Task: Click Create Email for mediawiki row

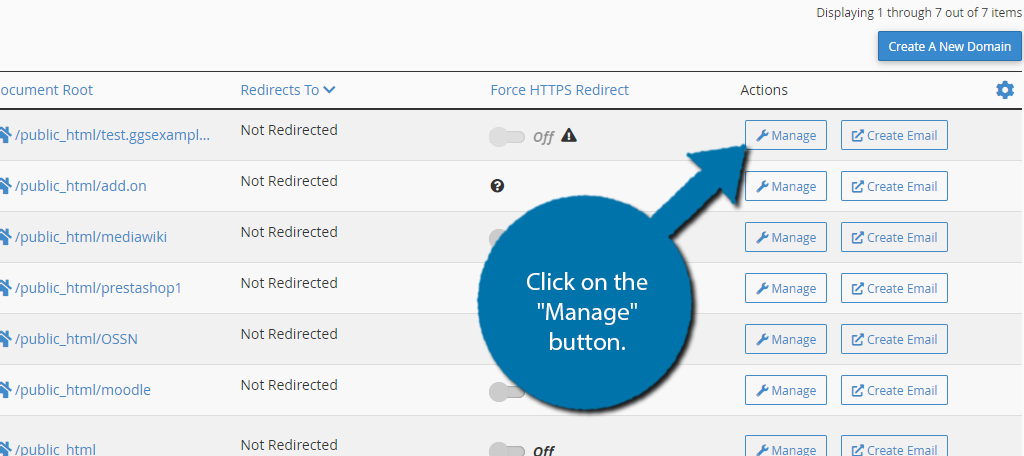Action: point(894,237)
